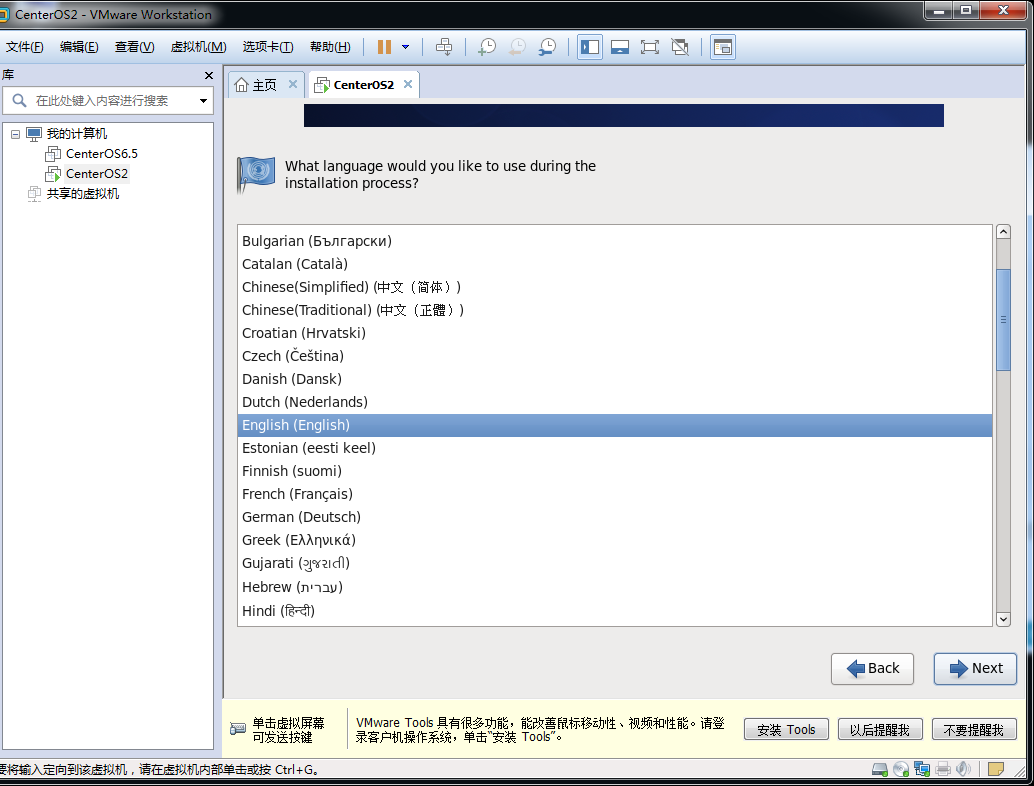Select Catalan (Català) language
Screen dimensions: 1034x786
point(615,264)
